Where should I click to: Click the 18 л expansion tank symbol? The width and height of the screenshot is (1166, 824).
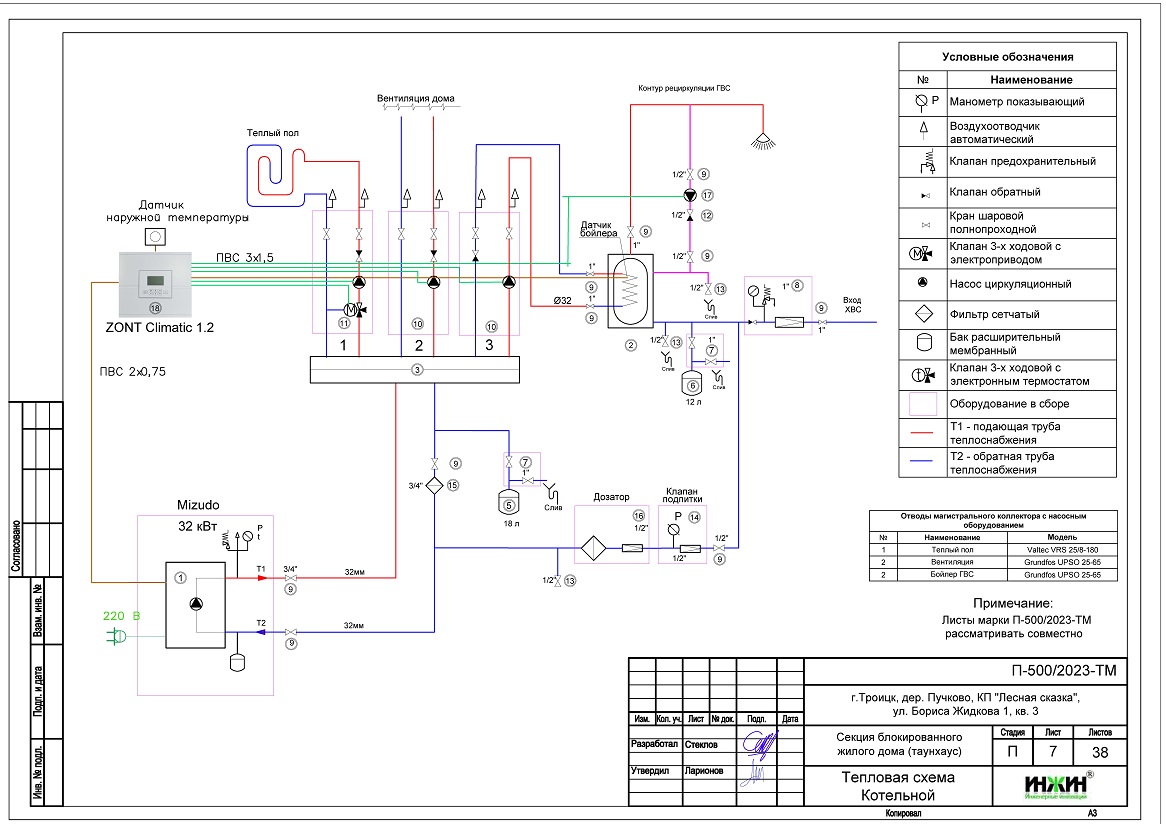pos(509,494)
